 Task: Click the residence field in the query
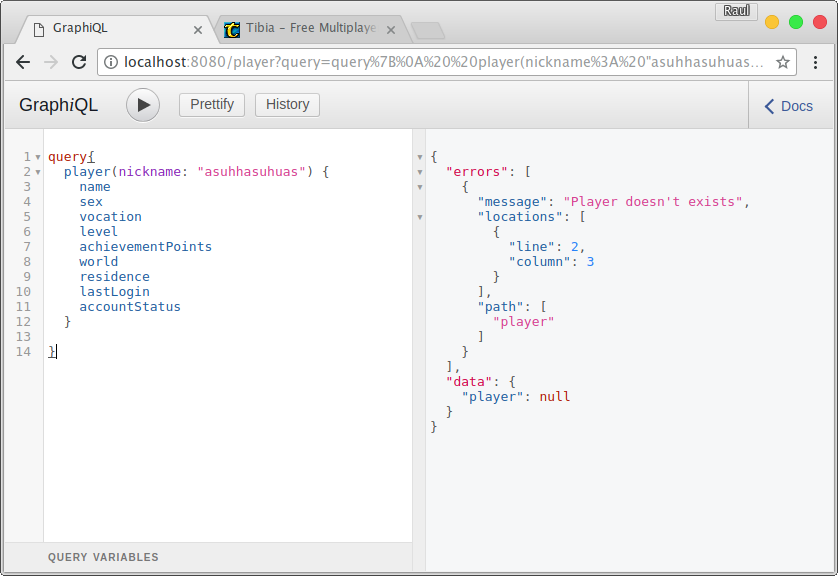coord(114,276)
